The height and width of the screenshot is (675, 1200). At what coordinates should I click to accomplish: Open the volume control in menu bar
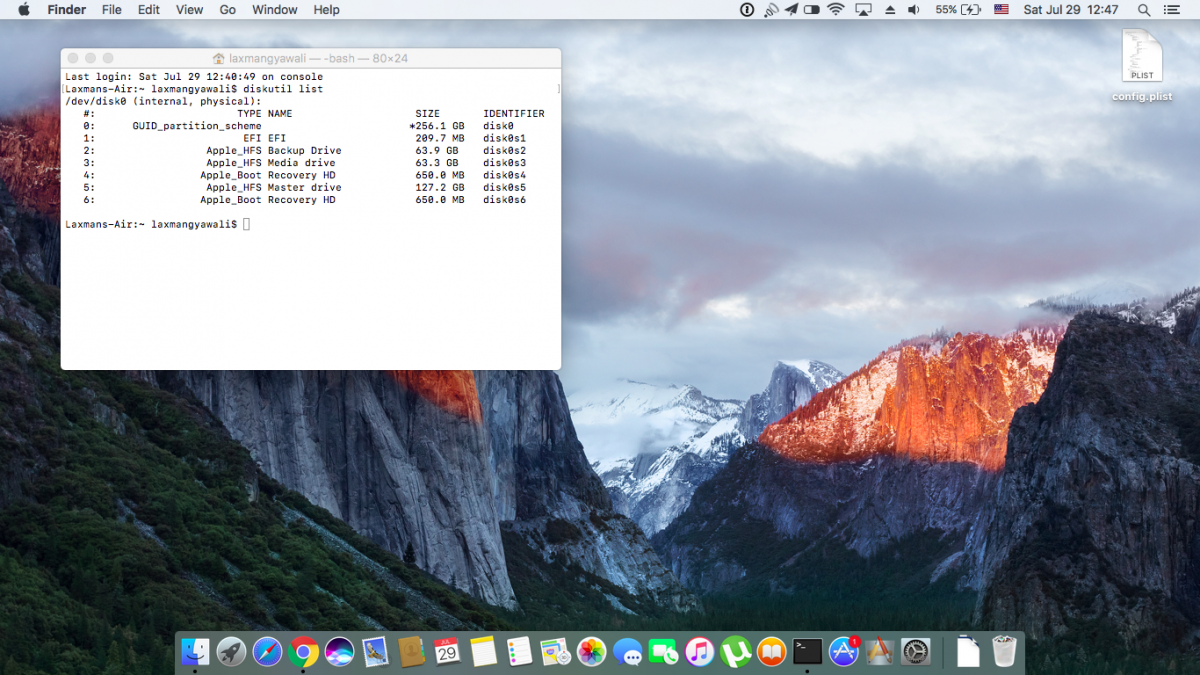[x=913, y=10]
